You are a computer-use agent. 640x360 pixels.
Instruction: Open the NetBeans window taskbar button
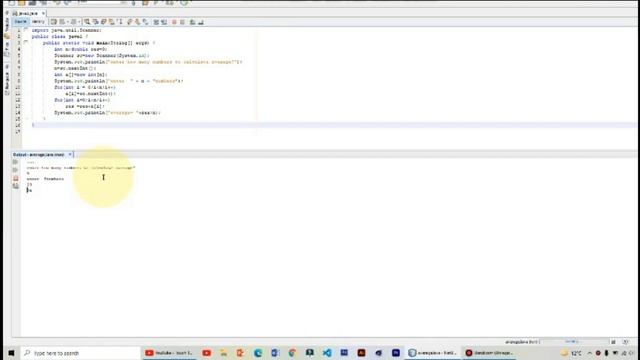pos(433,353)
